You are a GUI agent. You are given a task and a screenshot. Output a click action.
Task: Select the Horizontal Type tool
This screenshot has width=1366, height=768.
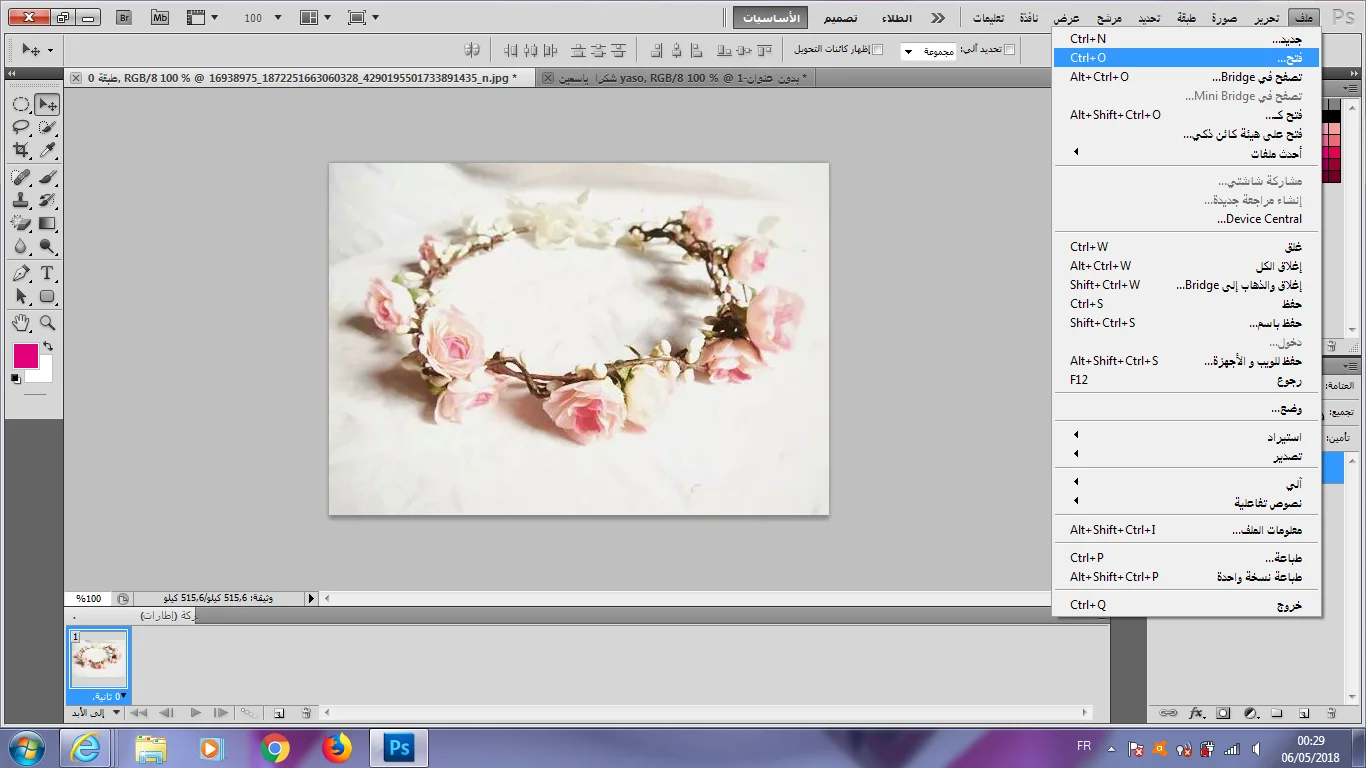coord(46,273)
